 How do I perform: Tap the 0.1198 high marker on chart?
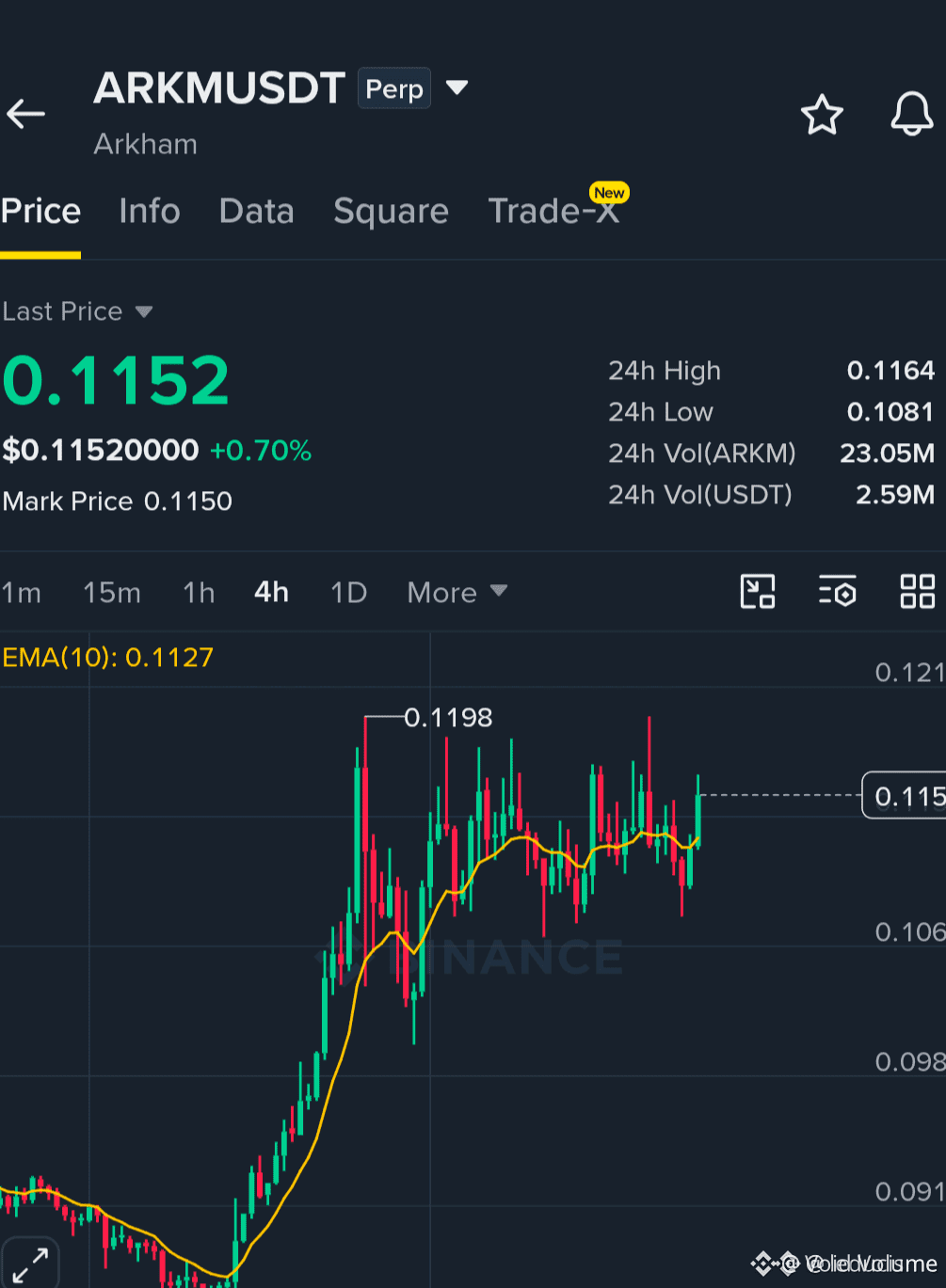[448, 718]
